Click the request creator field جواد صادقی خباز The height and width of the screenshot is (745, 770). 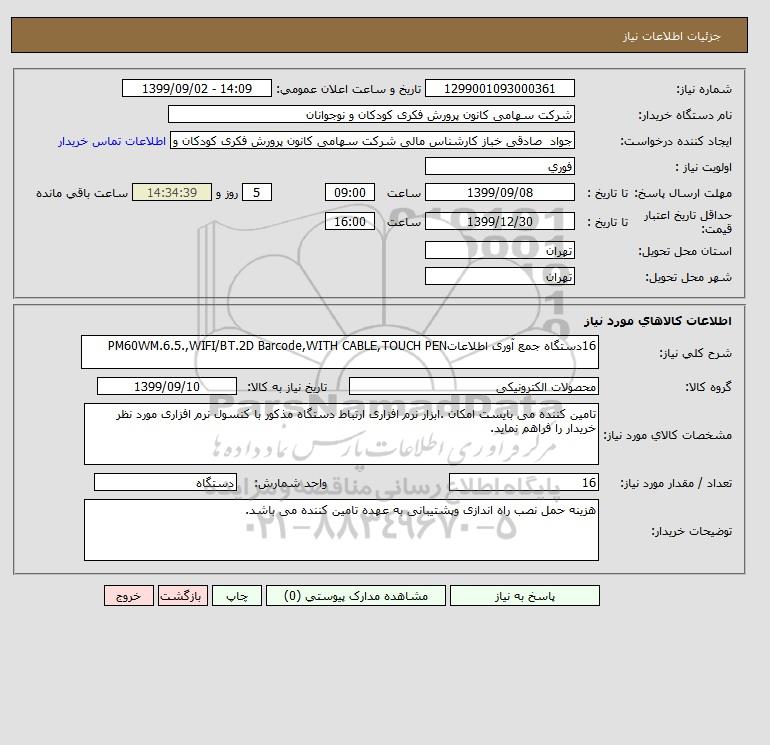click(x=372, y=140)
